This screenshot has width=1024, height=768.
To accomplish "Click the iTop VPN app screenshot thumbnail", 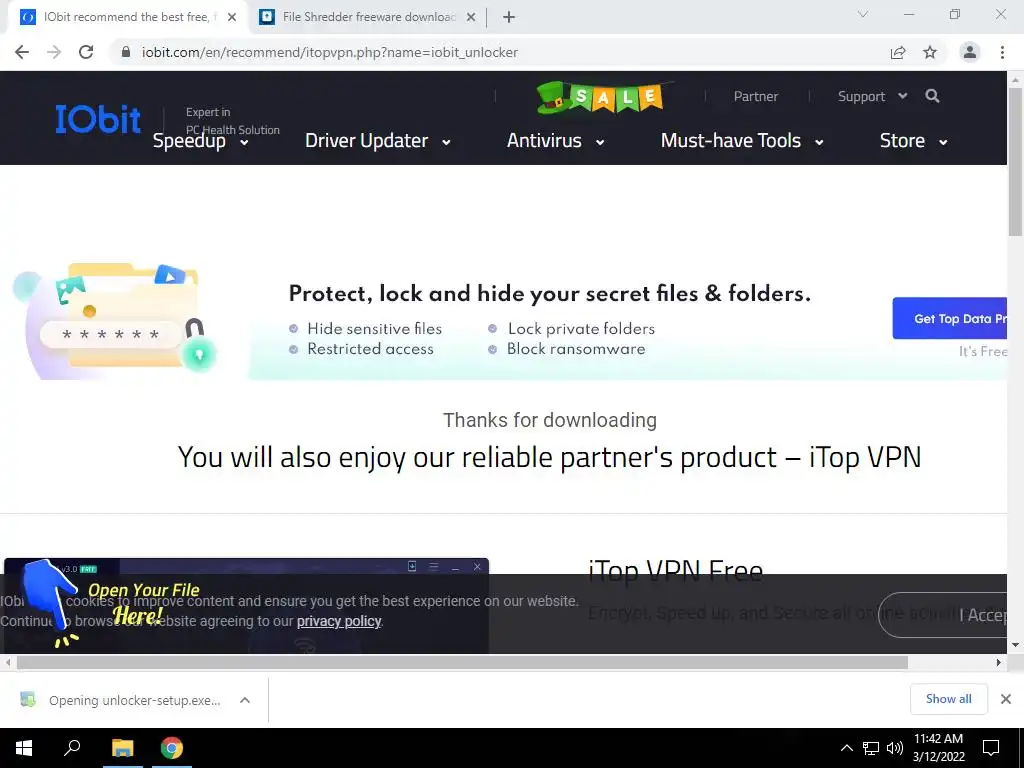I will (x=246, y=605).
